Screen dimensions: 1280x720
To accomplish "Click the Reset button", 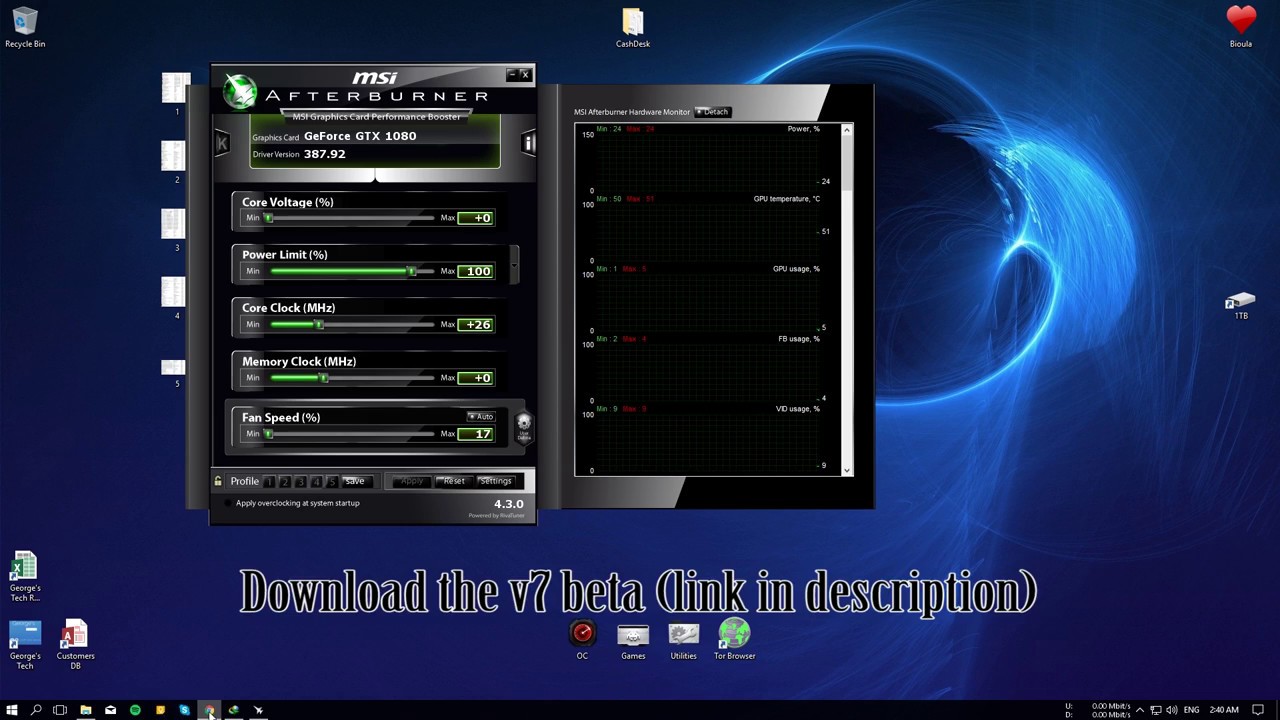I will tap(454, 481).
